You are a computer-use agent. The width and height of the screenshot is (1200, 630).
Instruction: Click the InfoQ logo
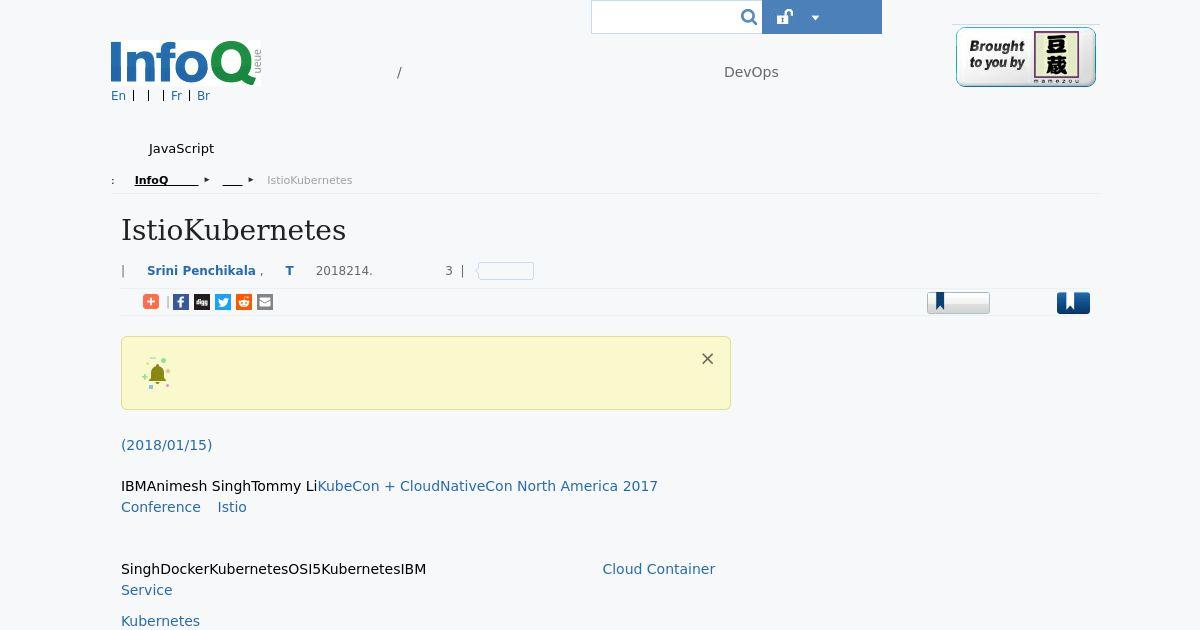[x=186, y=63]
